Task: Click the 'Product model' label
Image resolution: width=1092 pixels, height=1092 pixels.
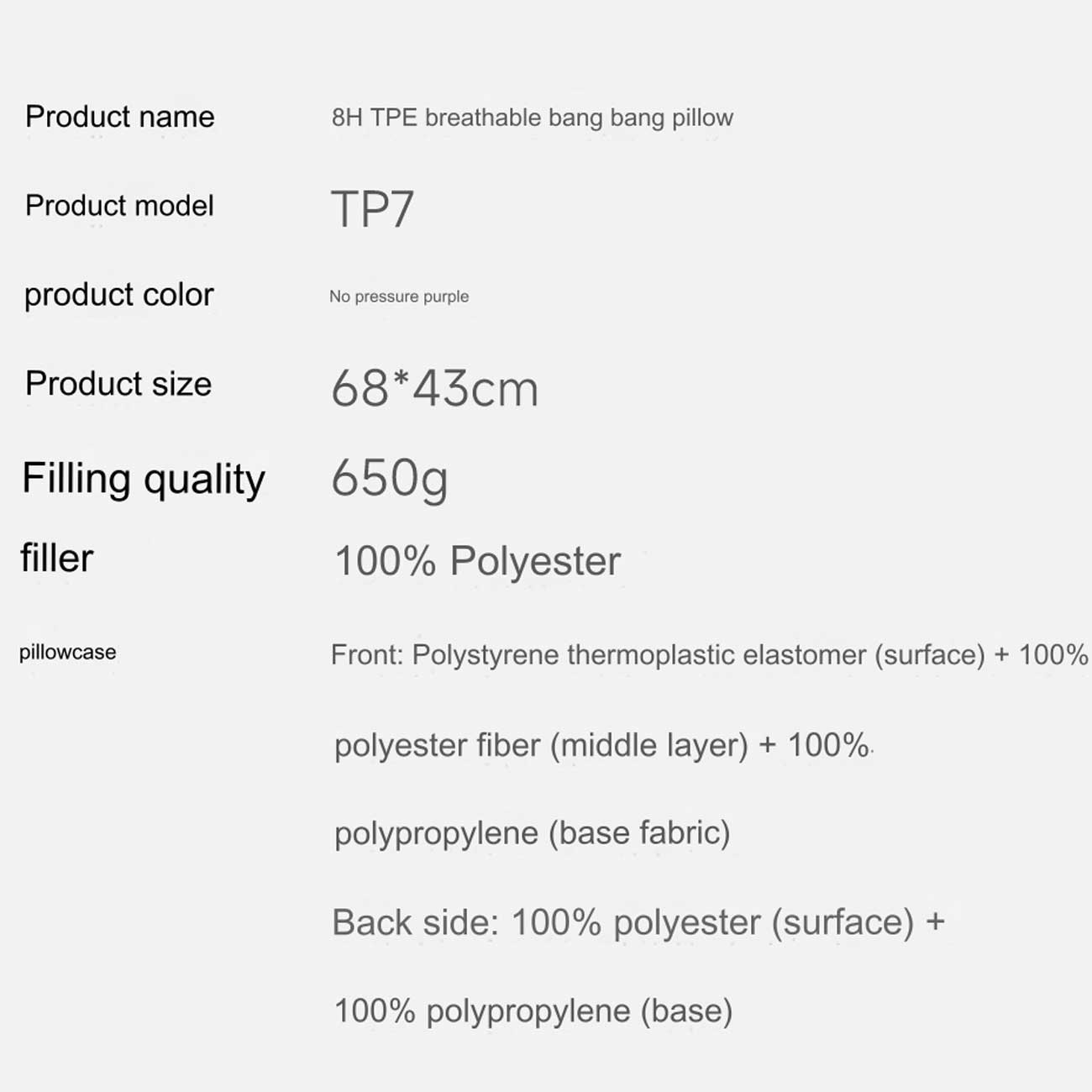Action: tap(119, 206)
